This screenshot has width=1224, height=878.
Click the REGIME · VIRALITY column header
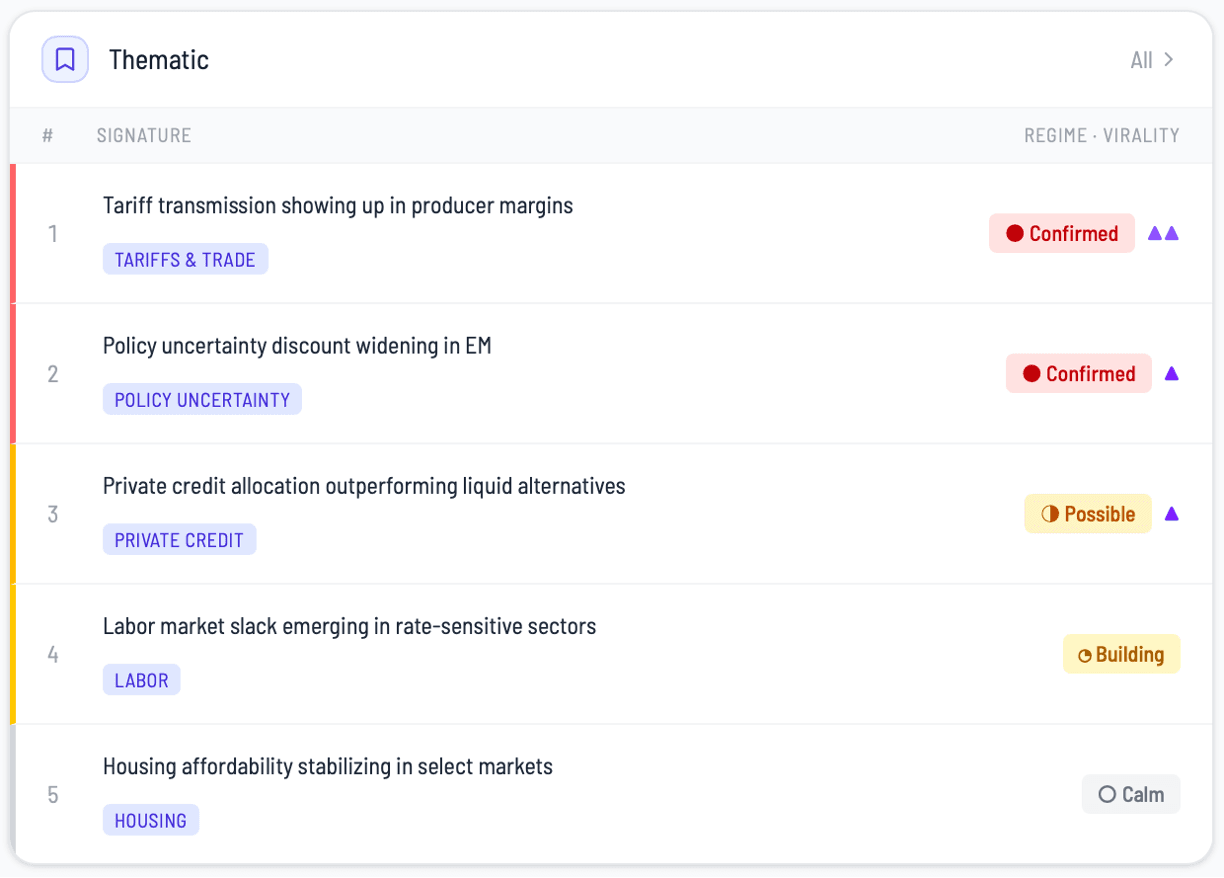coord(1102,135)
